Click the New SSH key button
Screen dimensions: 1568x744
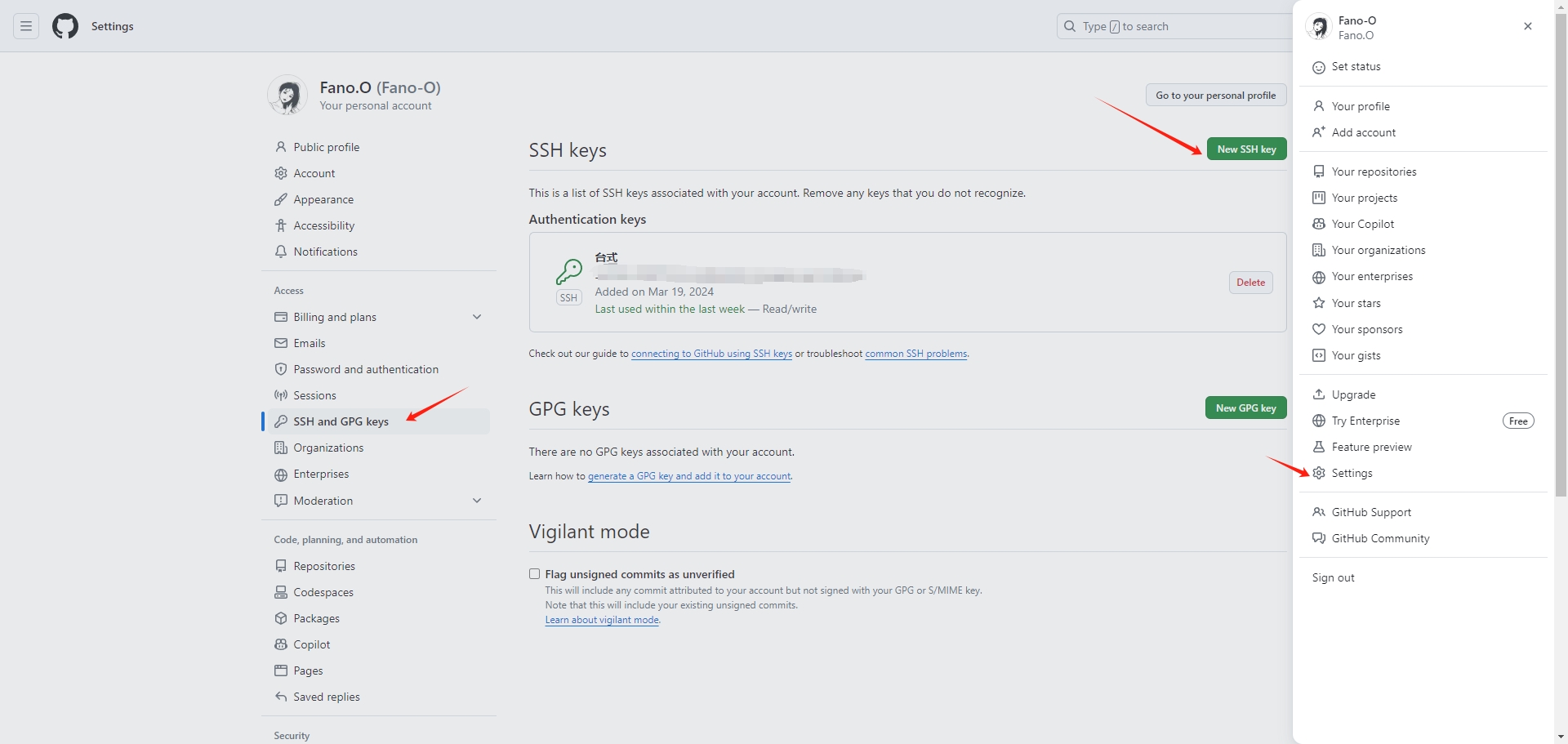[1246, 149]
